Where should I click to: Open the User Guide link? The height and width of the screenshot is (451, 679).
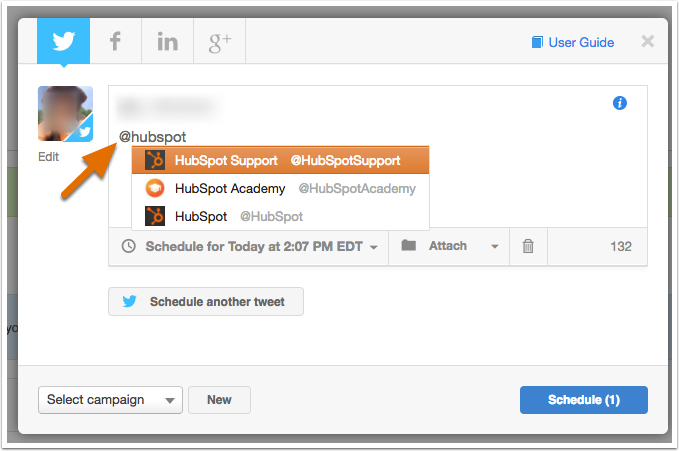point(581,42)
